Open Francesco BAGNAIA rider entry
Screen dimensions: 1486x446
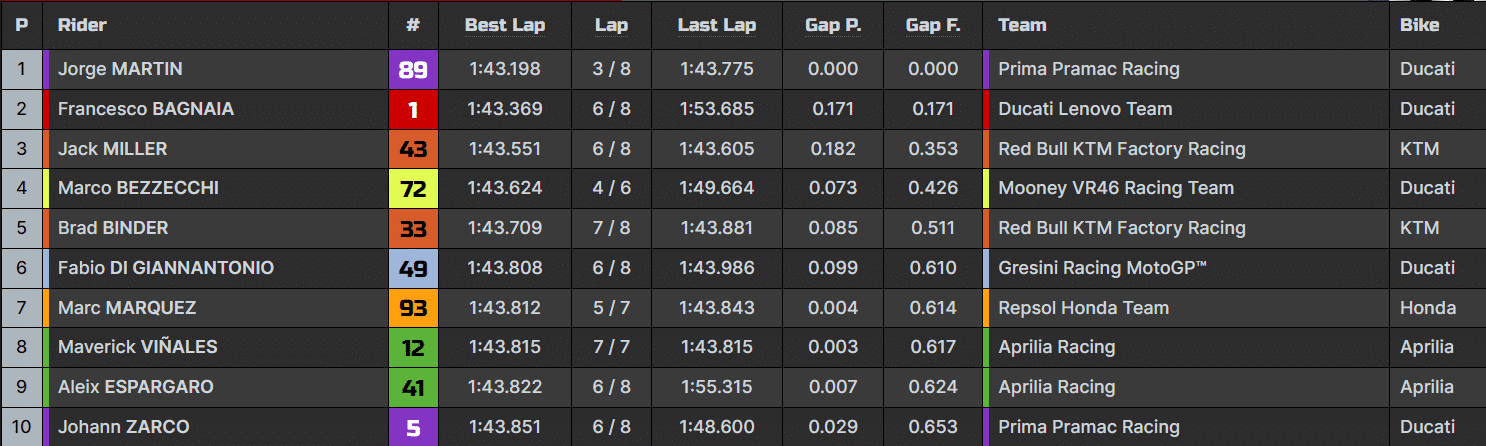pyautogui.click(x=146, y=109)
